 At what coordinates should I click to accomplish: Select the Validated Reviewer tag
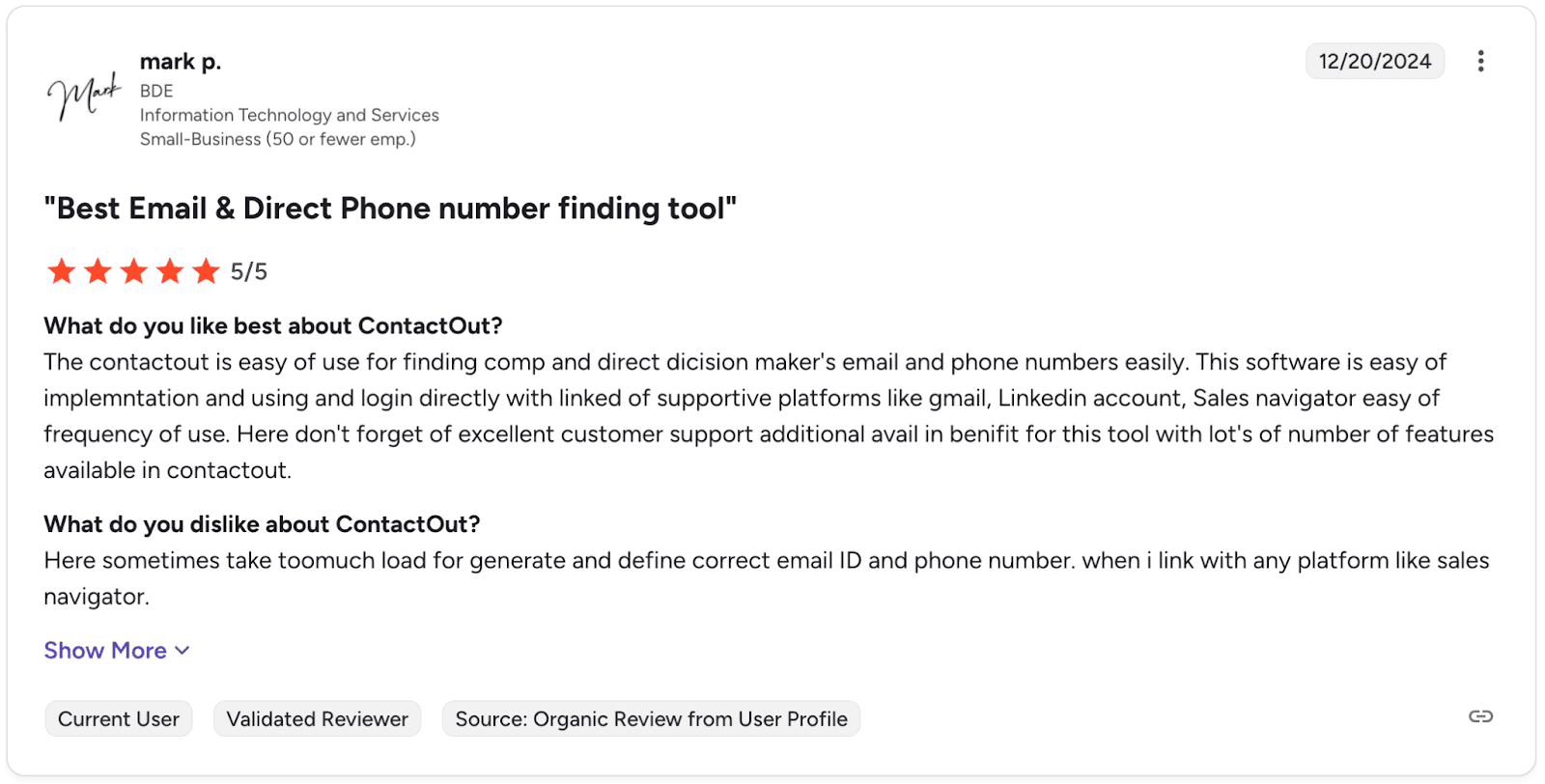coord(317,719)
